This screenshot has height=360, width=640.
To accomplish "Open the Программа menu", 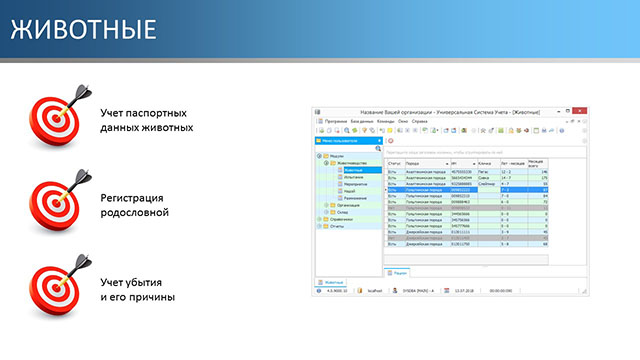I will tap(336, 121).
